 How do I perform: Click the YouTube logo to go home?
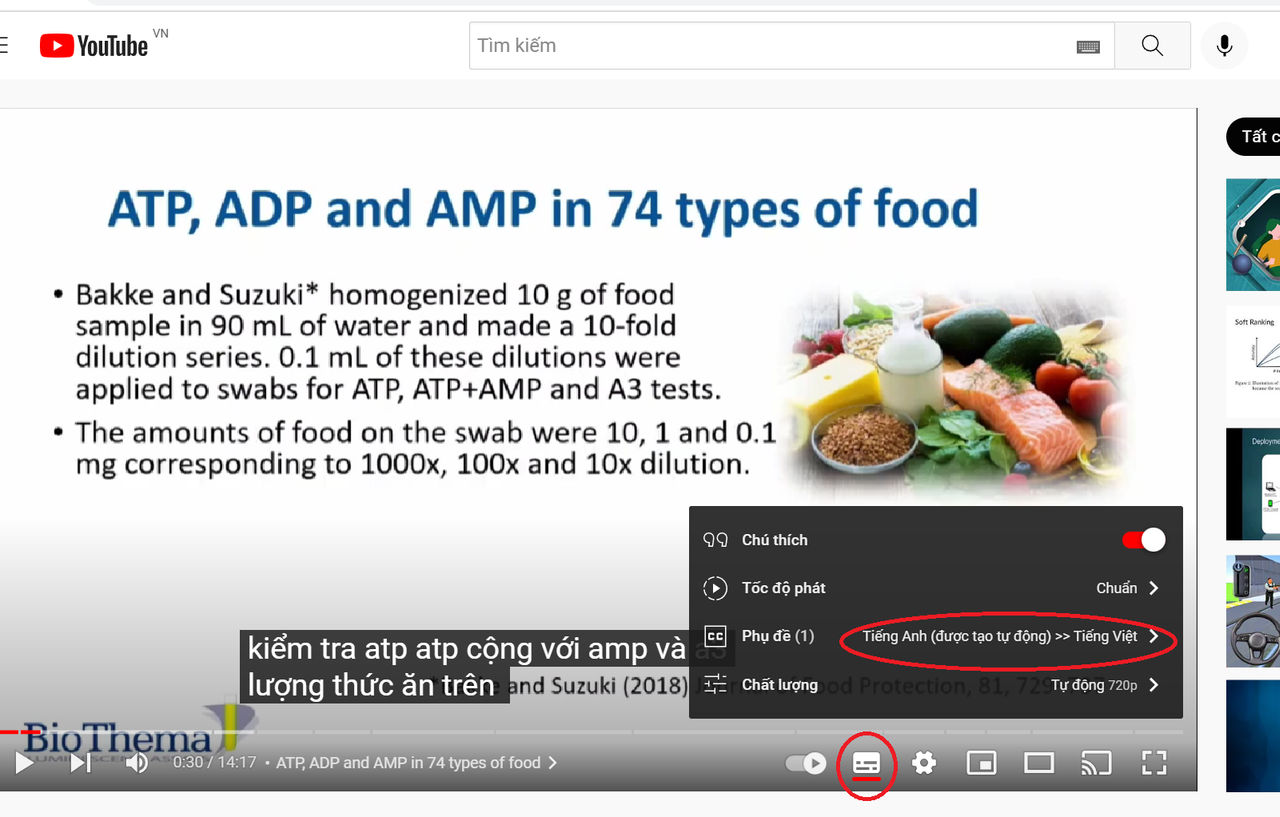94,46
